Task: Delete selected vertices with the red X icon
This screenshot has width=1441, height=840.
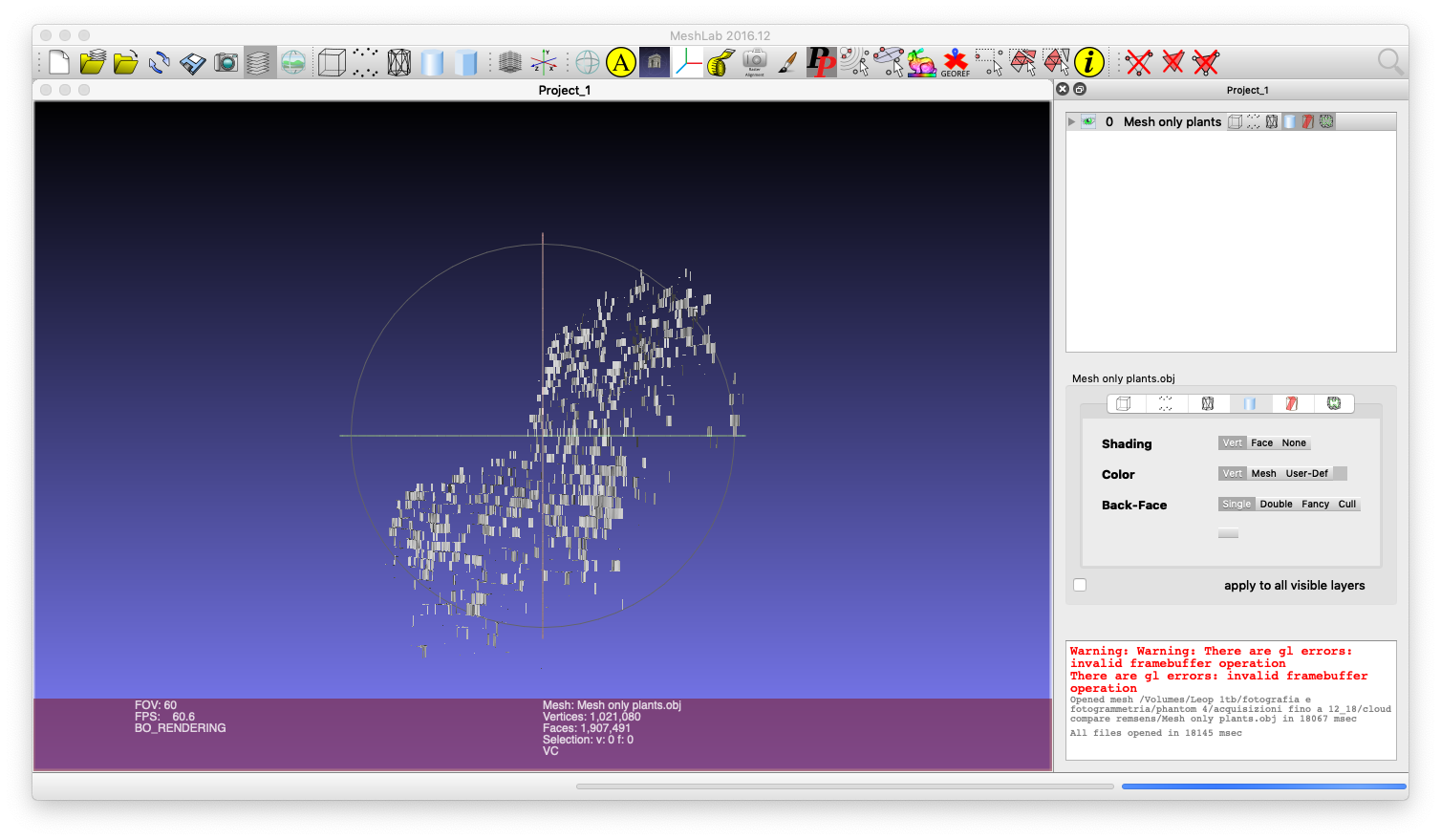Action: pos(1138,62)
